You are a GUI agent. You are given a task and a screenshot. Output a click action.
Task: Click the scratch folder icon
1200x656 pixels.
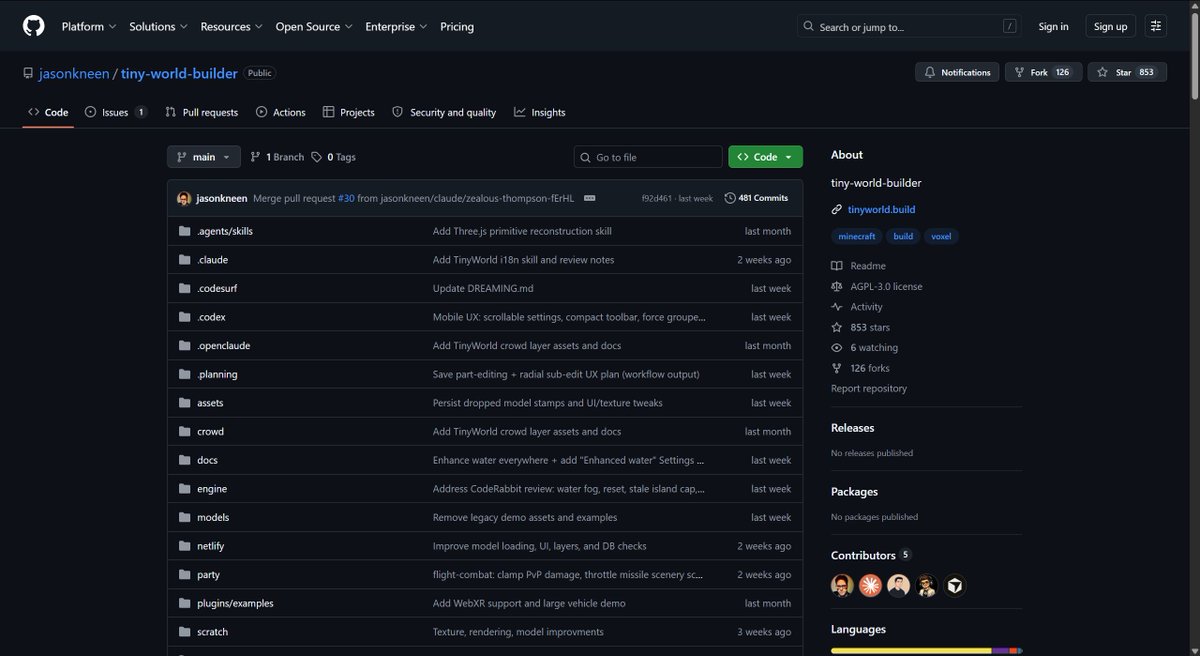tap(184, 632)
